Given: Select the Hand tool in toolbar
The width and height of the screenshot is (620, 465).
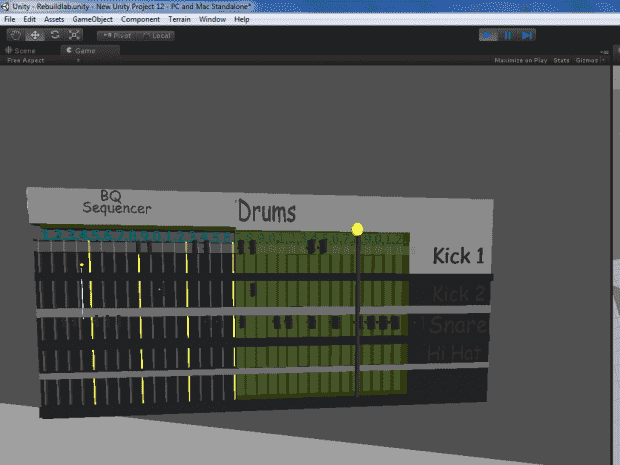Looking at the screenshot, I should tap(15, 35).
